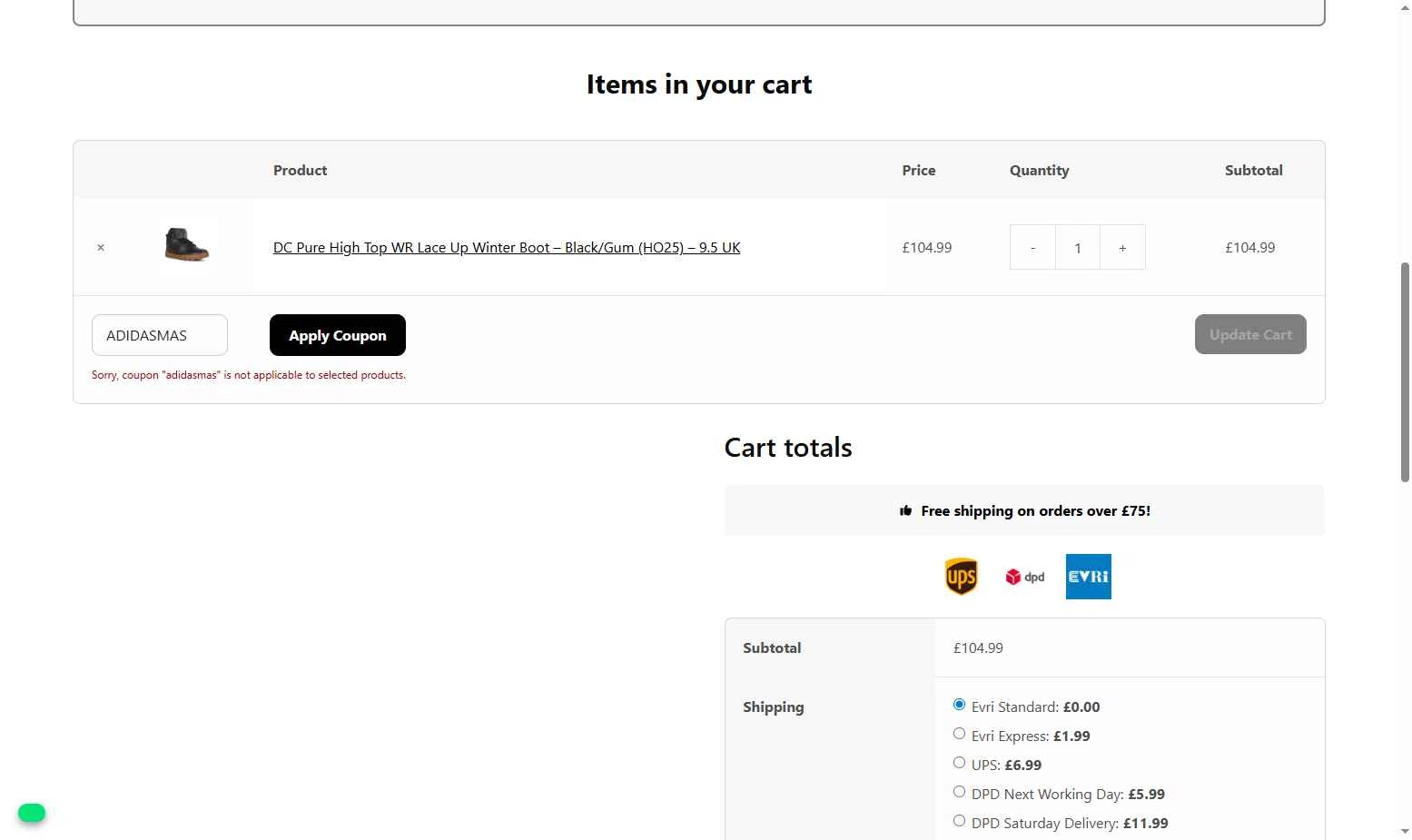
Task: Click the Cart totals subtotal value £104.99
Action: coord(978,647)
